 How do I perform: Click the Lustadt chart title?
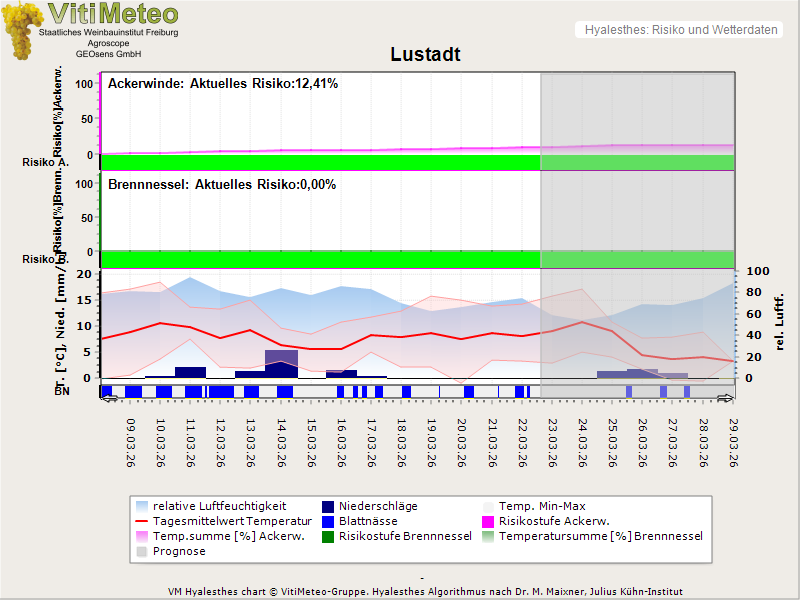[425, 55]
